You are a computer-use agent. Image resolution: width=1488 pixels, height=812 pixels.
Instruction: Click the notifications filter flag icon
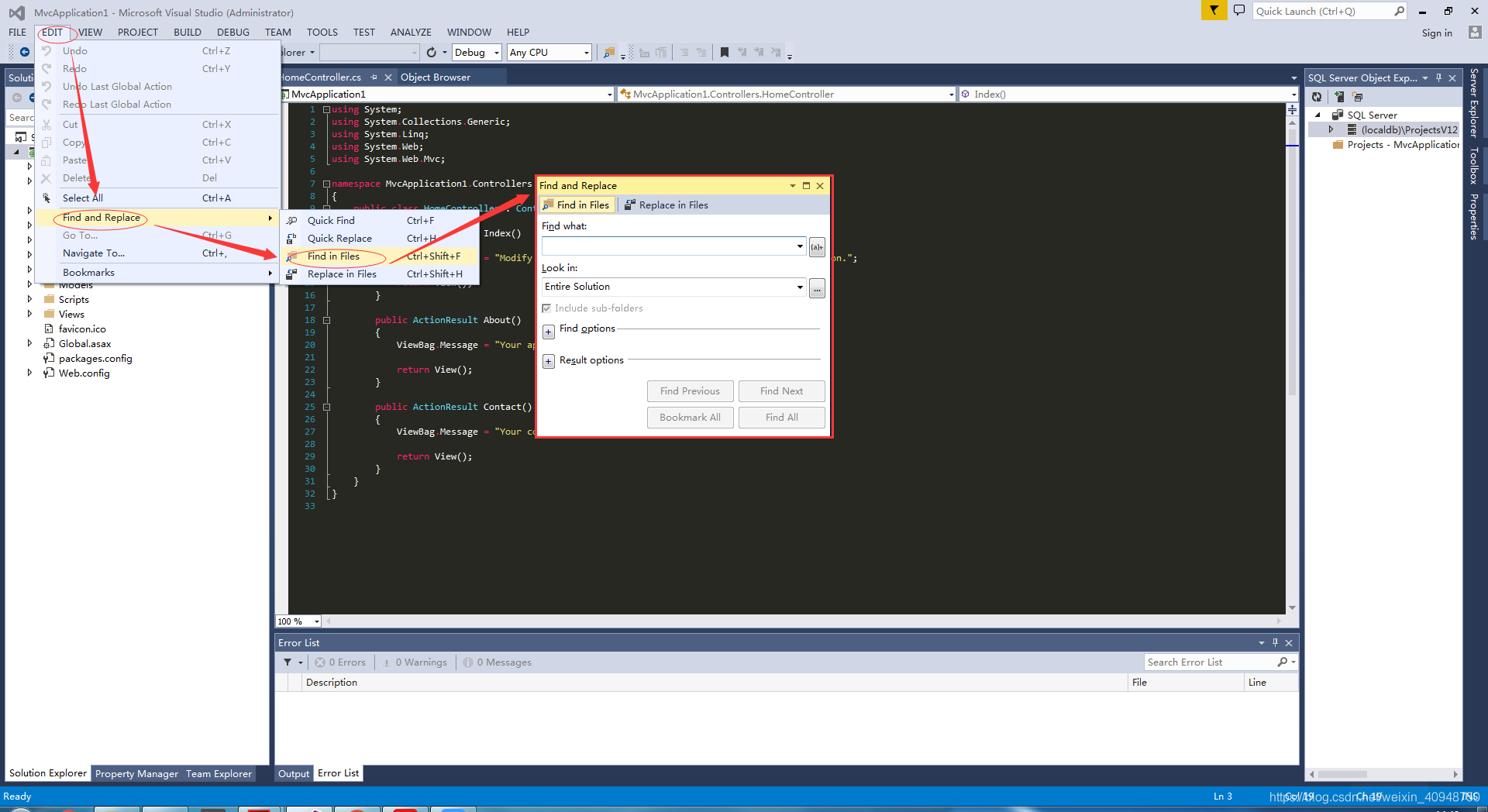click(x=1214, y=10)
